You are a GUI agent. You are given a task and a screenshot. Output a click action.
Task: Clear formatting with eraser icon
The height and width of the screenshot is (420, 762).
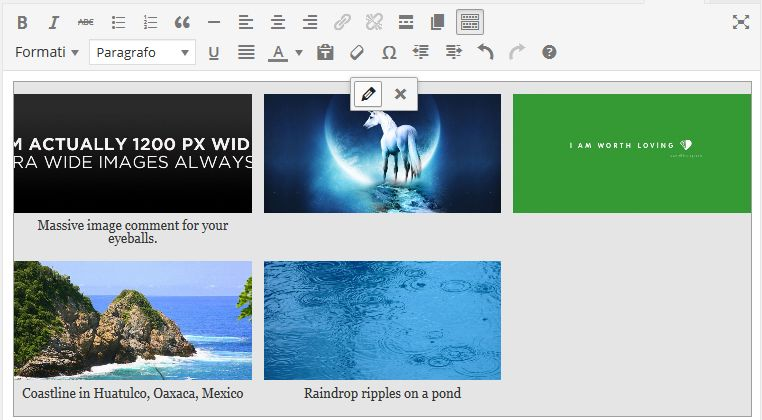357,52
